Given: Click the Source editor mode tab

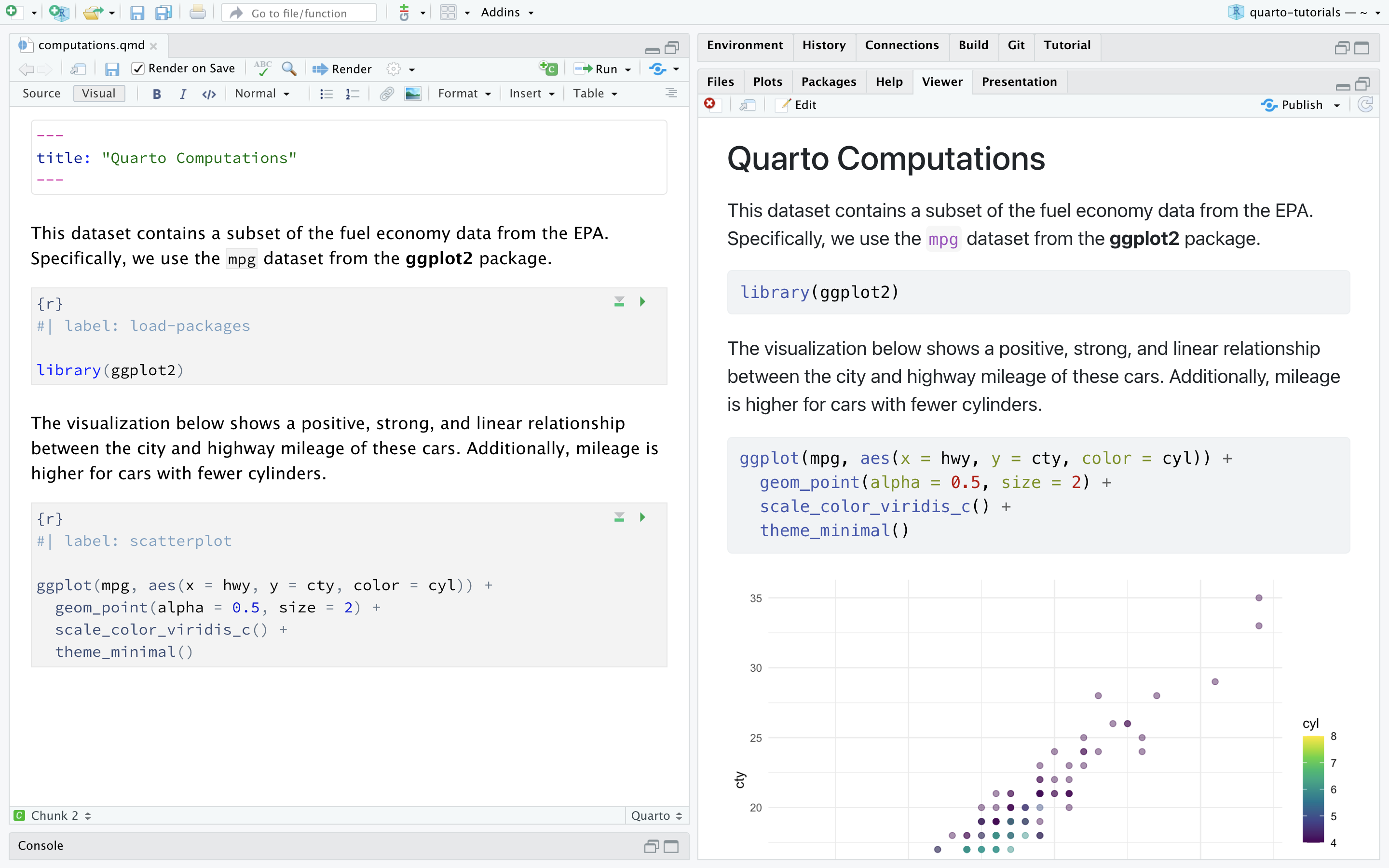Looking at the screenshot, I should (41, 94).
